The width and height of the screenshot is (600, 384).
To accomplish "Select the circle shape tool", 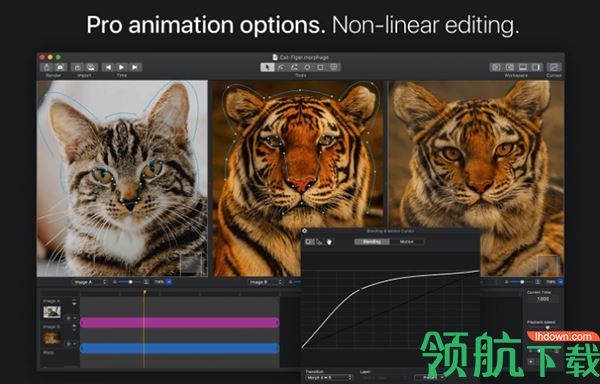I will point(307,67).
